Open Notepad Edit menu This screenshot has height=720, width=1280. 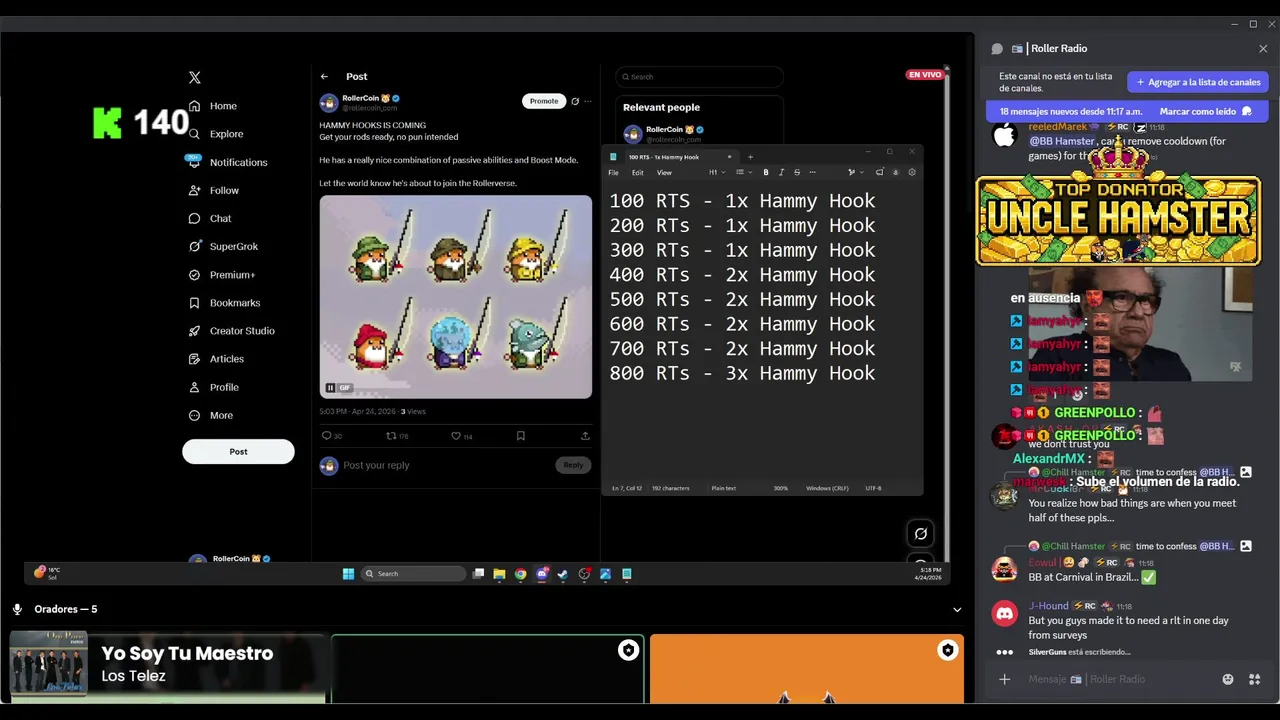(638, 172)
